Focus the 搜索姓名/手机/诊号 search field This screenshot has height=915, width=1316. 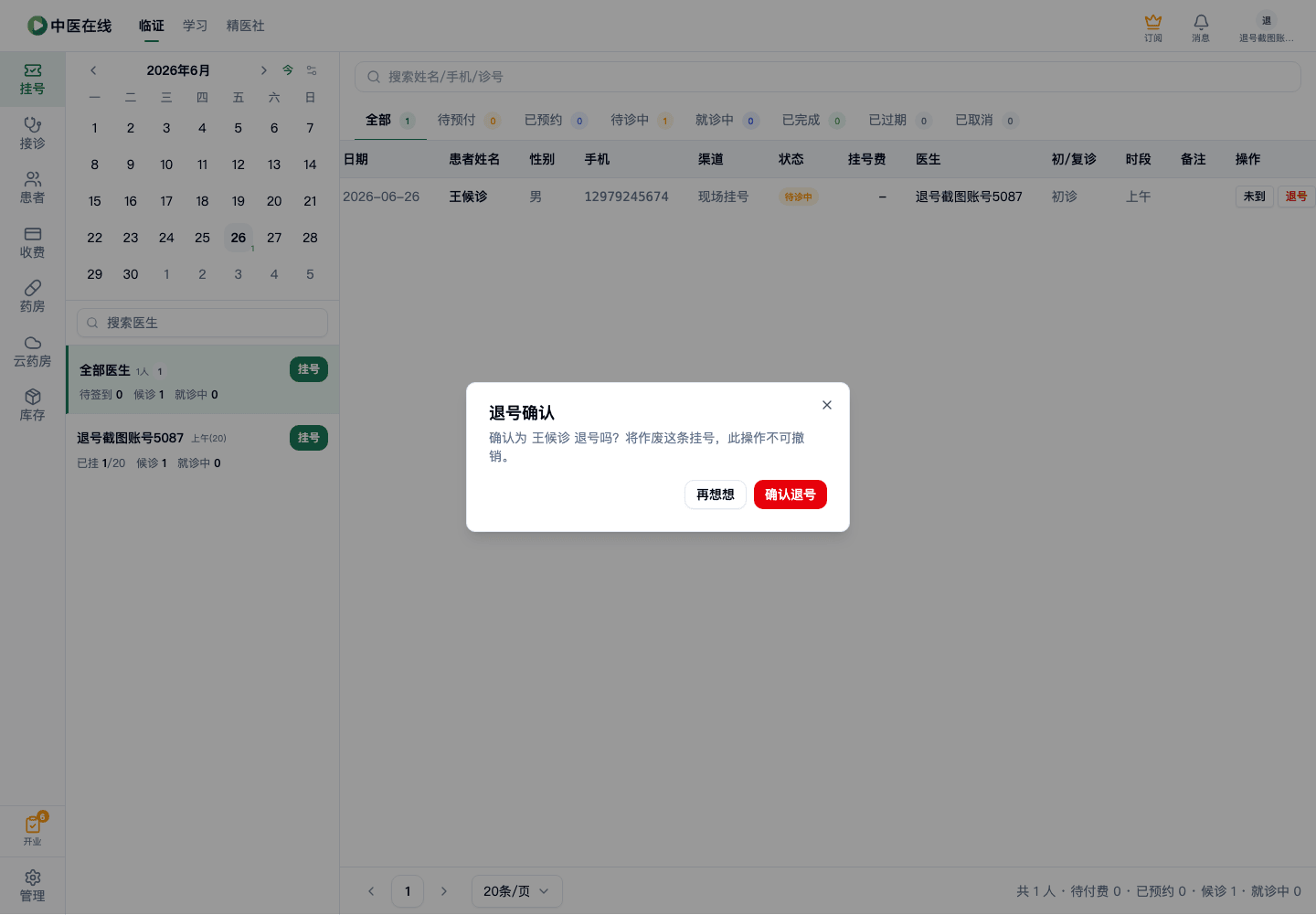[828, 77]
